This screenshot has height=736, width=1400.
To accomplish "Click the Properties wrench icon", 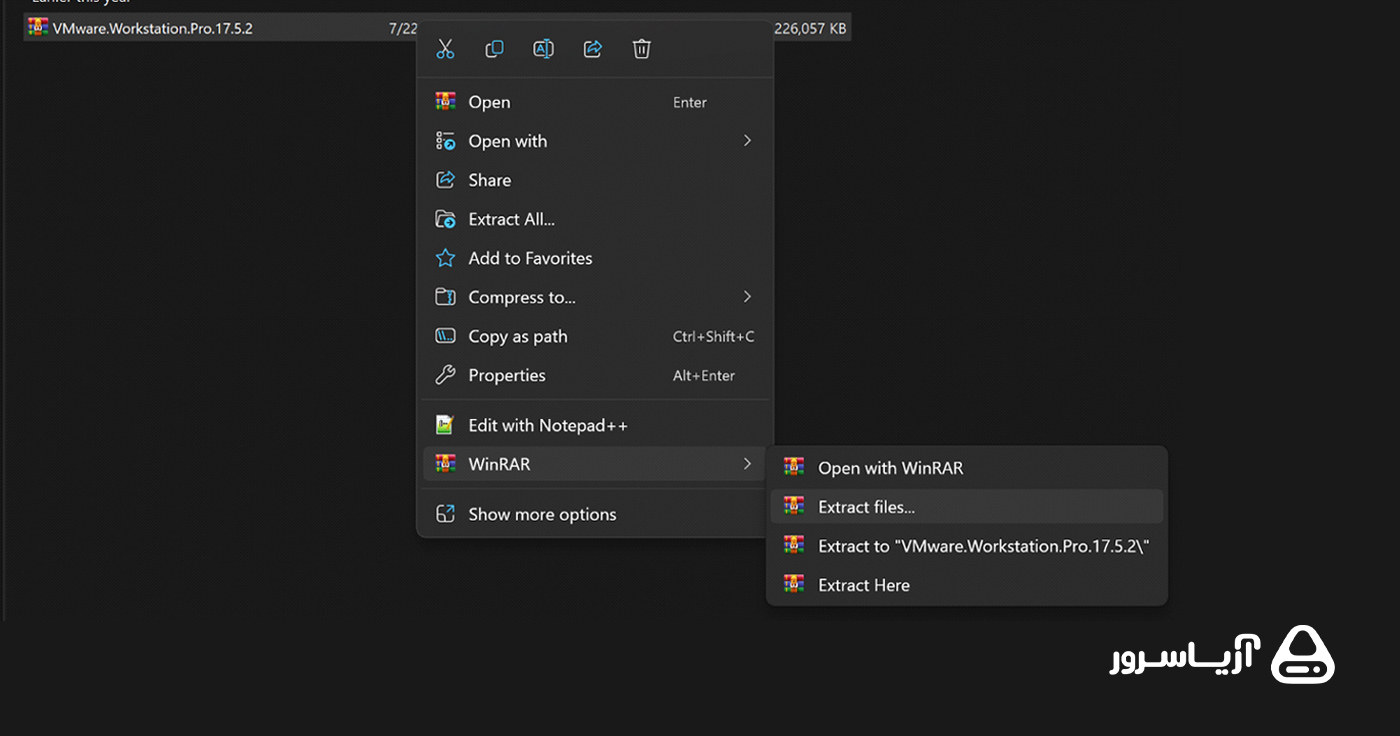I will (445, 375).
